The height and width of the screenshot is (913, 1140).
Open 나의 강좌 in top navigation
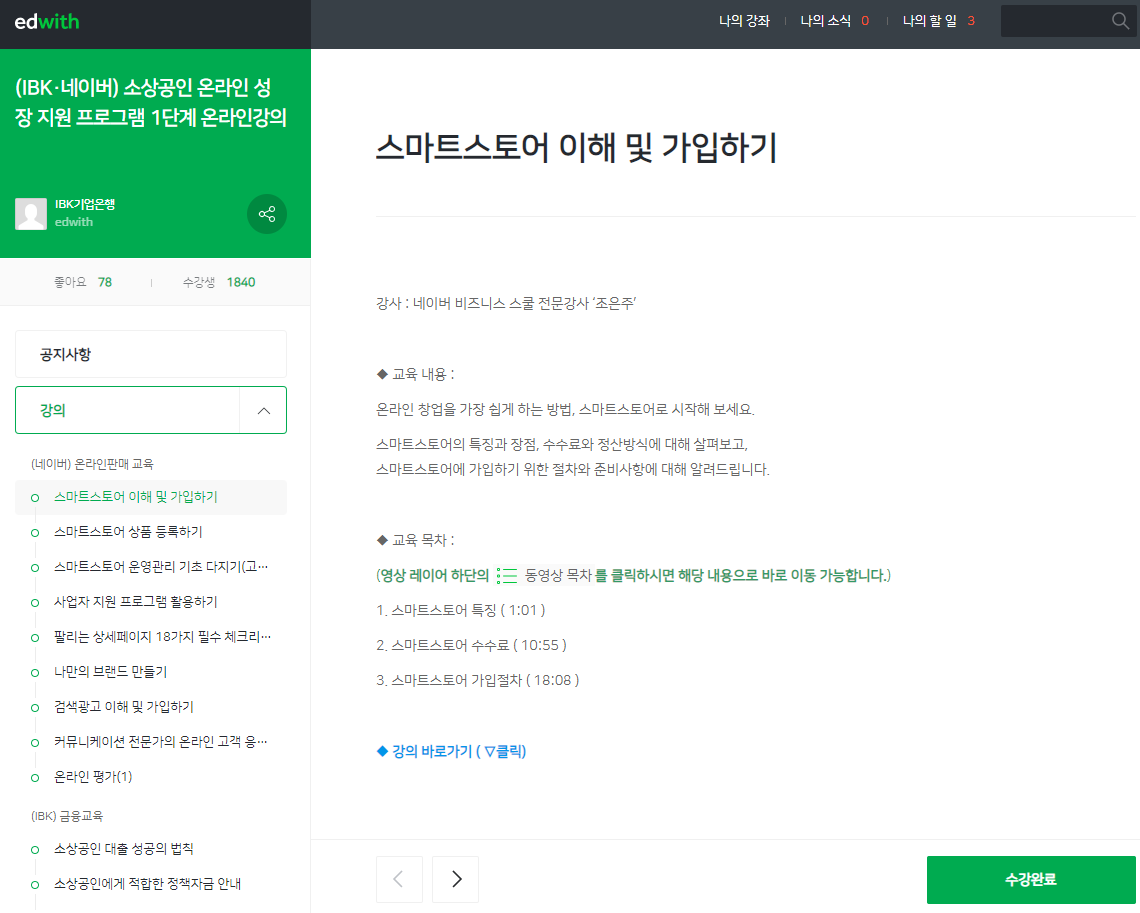(x=744, y=21)
